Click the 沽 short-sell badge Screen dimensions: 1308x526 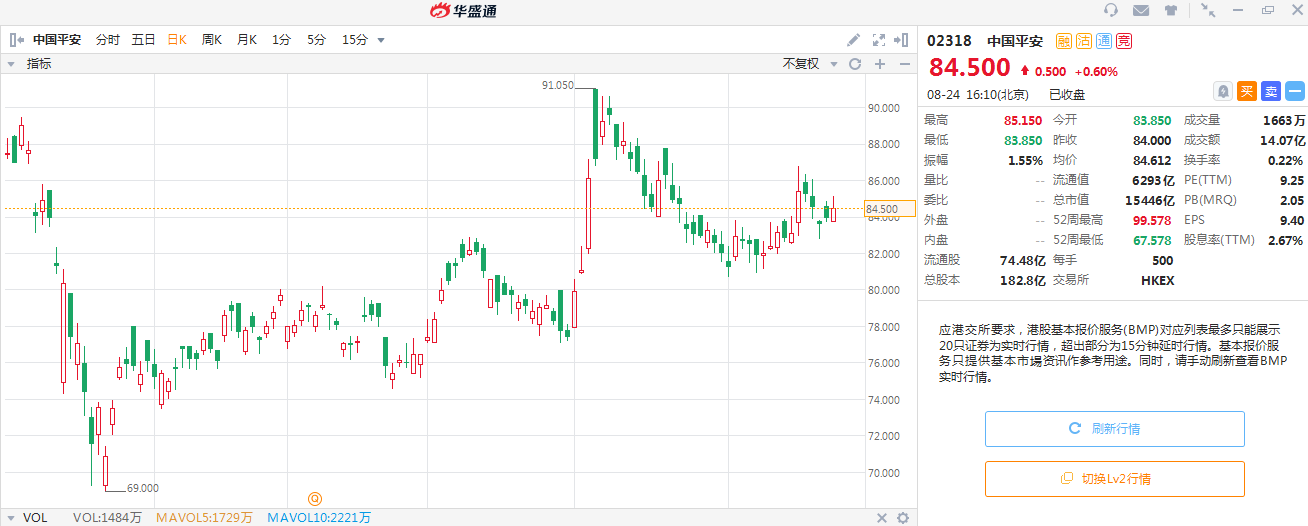tap(1083, 41)
